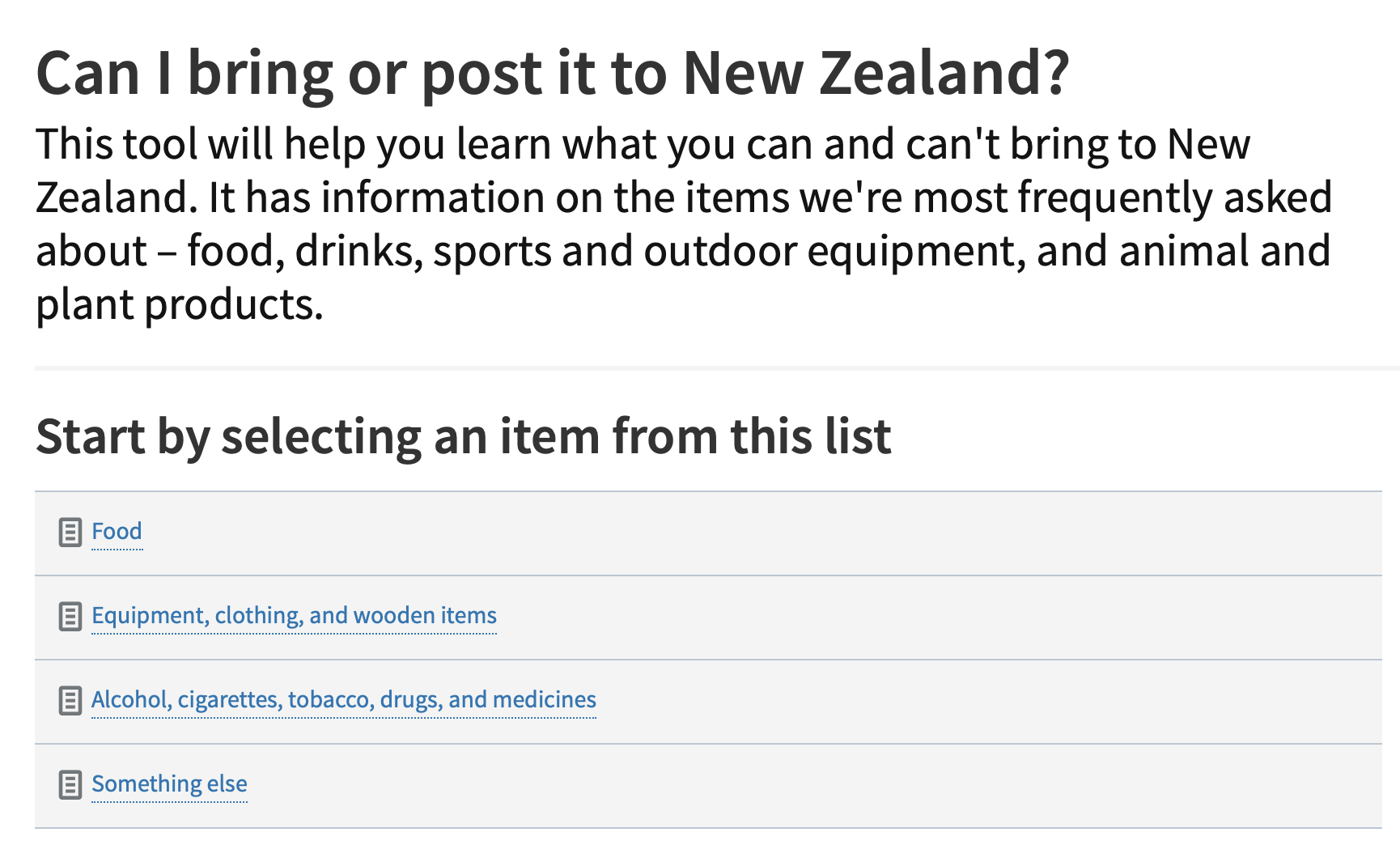Image resolution: width=1400 pixels, height=845 pixels.
Task: Click the phrase "sports and outdoor equipment"
Action: click(723, 252)
